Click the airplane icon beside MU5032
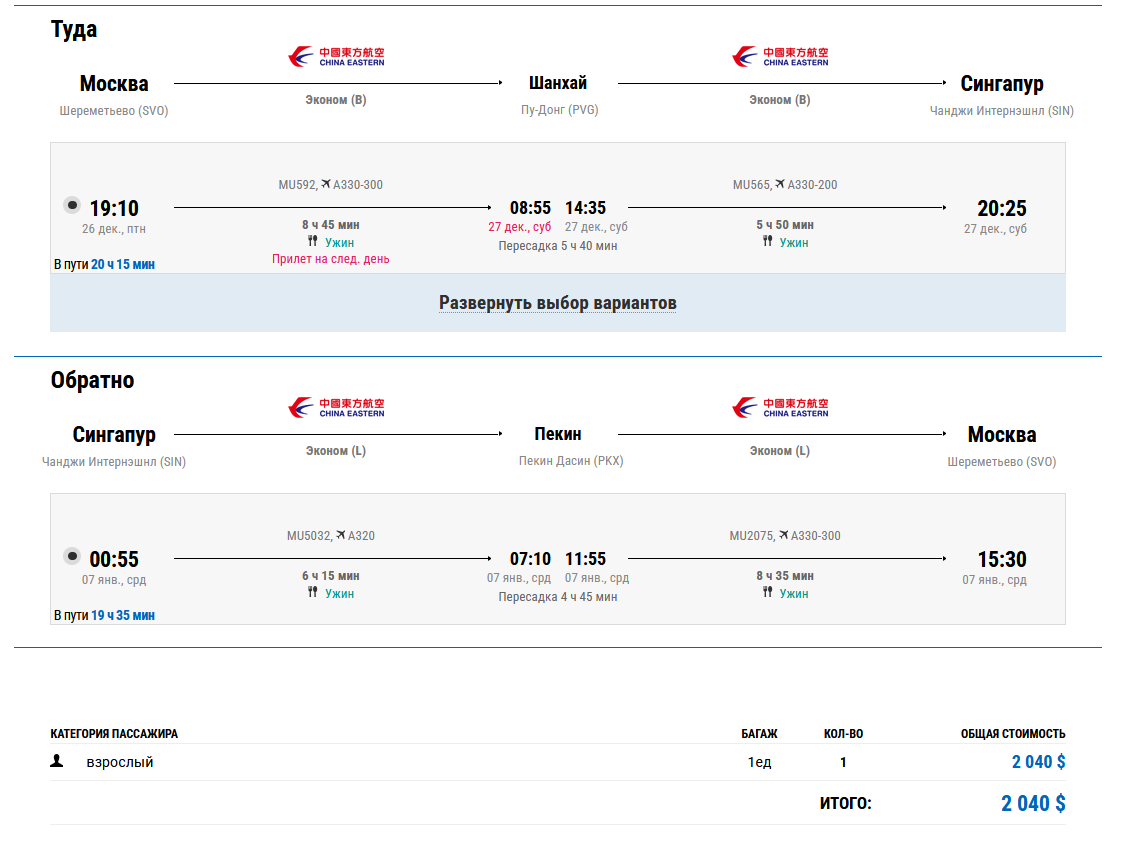 (x=341, y=535)
